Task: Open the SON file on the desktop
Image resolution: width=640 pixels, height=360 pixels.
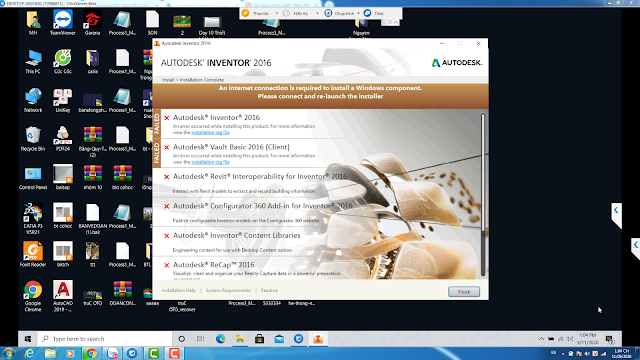Action: [x=152, y=22]
